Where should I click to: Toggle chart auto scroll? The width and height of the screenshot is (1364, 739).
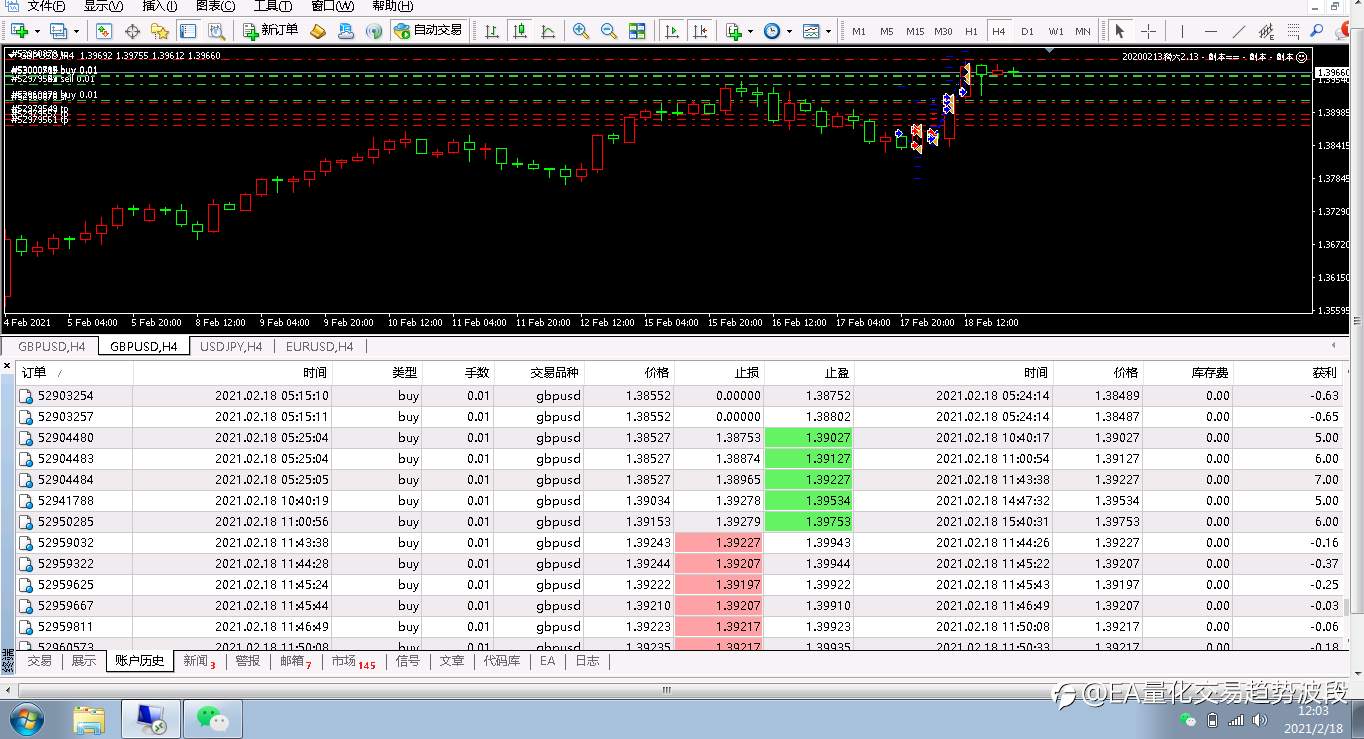tap(672, 31)
